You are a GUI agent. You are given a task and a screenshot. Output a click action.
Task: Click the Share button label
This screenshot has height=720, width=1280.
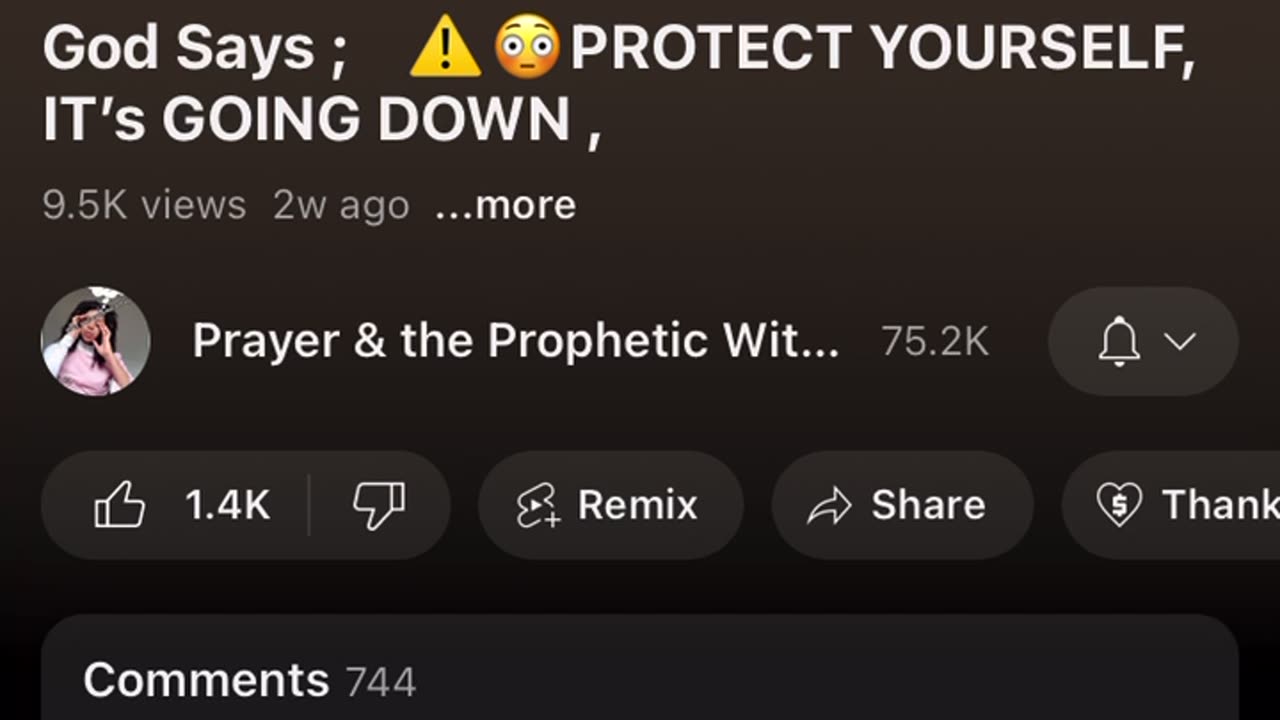tap(928, 505)
